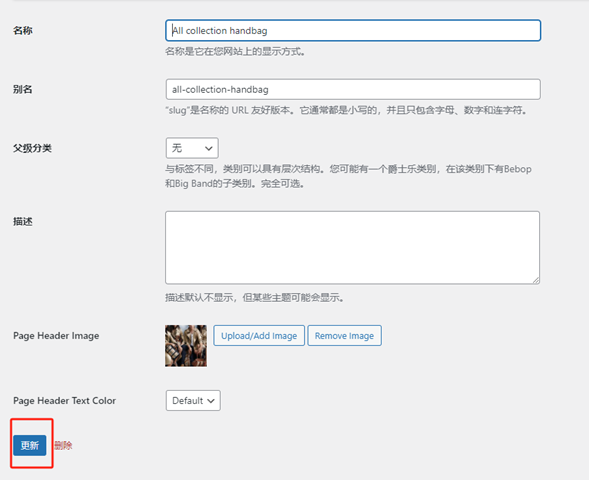Click the 名称 field label
This screenshot has width=589, height=480.
23,30
